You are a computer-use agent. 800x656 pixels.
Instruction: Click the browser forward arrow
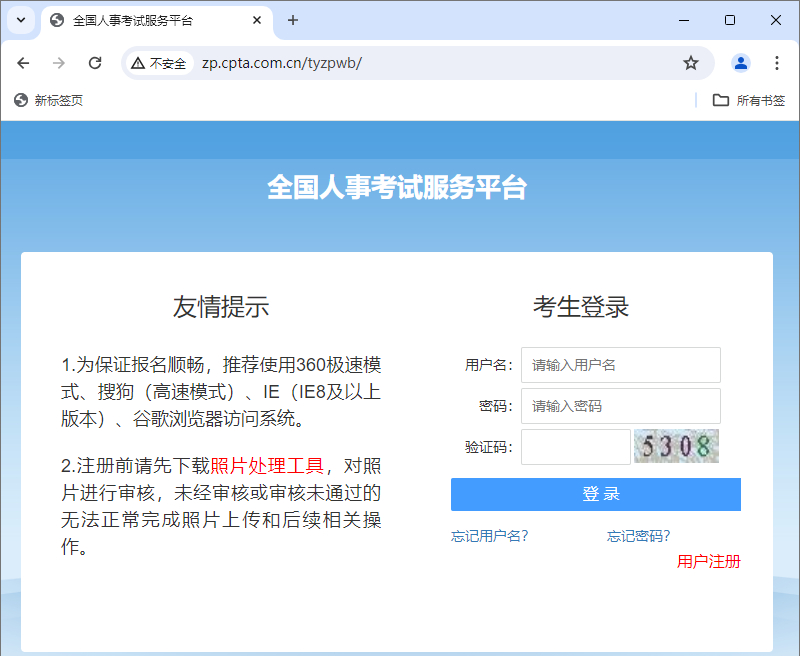tap(59, 63)
